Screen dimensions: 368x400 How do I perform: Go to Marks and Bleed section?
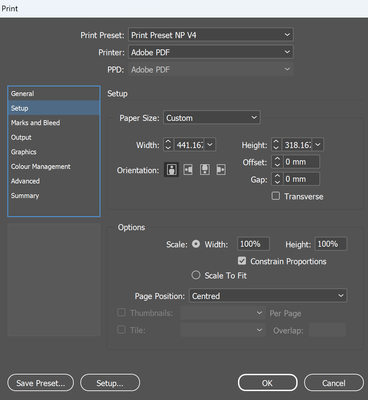[54, 123]
